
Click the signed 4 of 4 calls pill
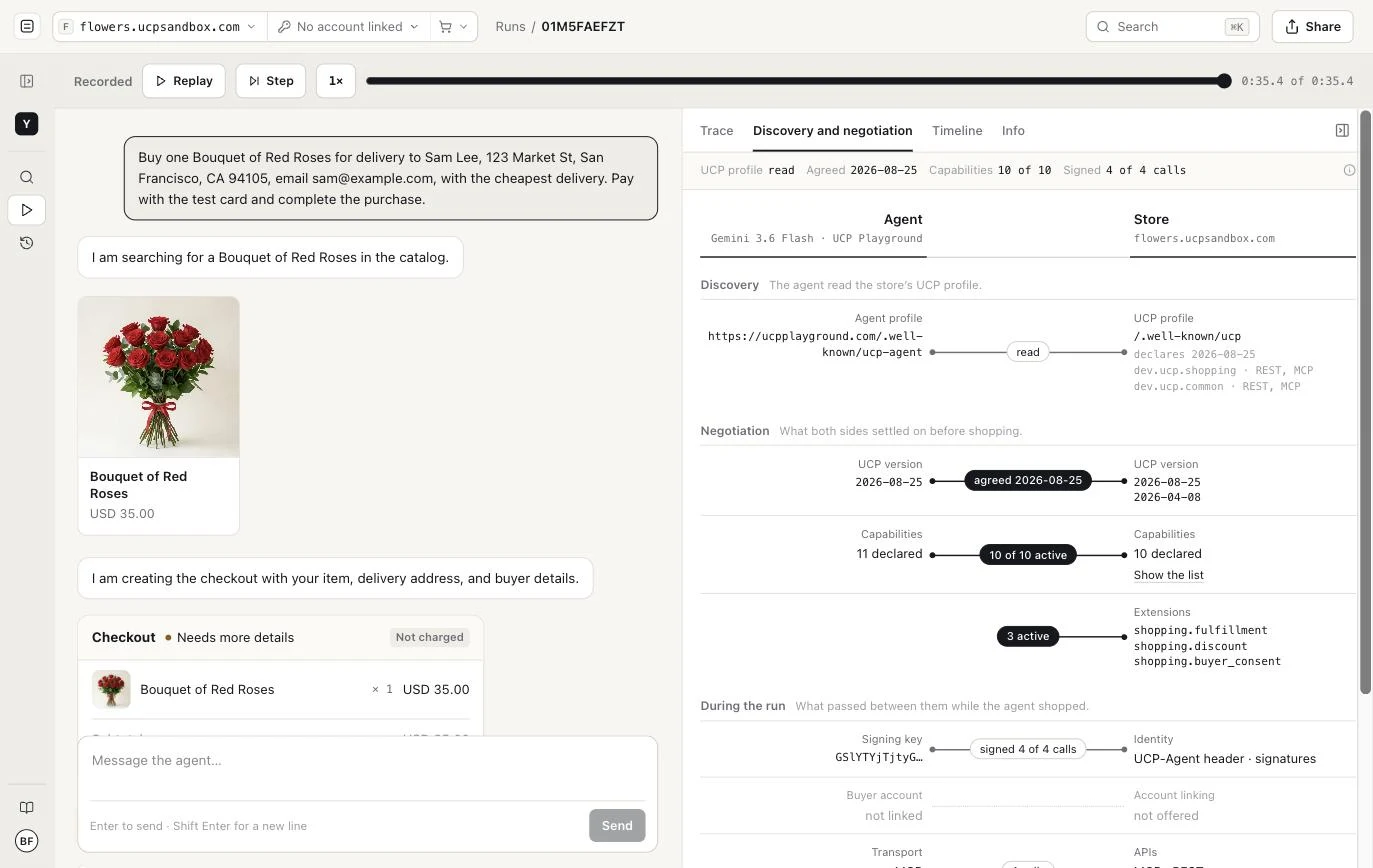[1028, 749]
